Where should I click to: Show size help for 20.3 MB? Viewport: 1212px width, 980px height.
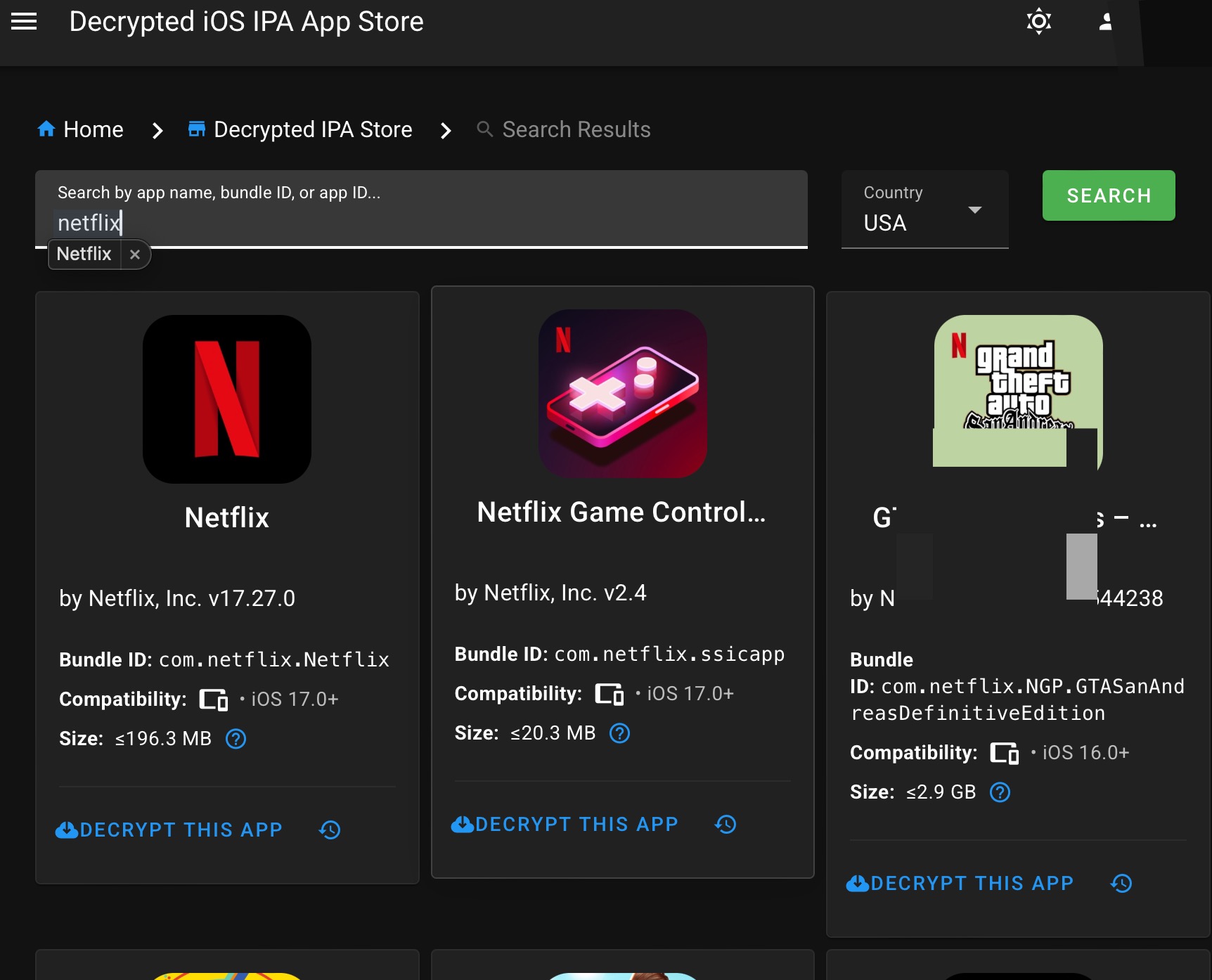pyautogui.click(x=619, y=733)
